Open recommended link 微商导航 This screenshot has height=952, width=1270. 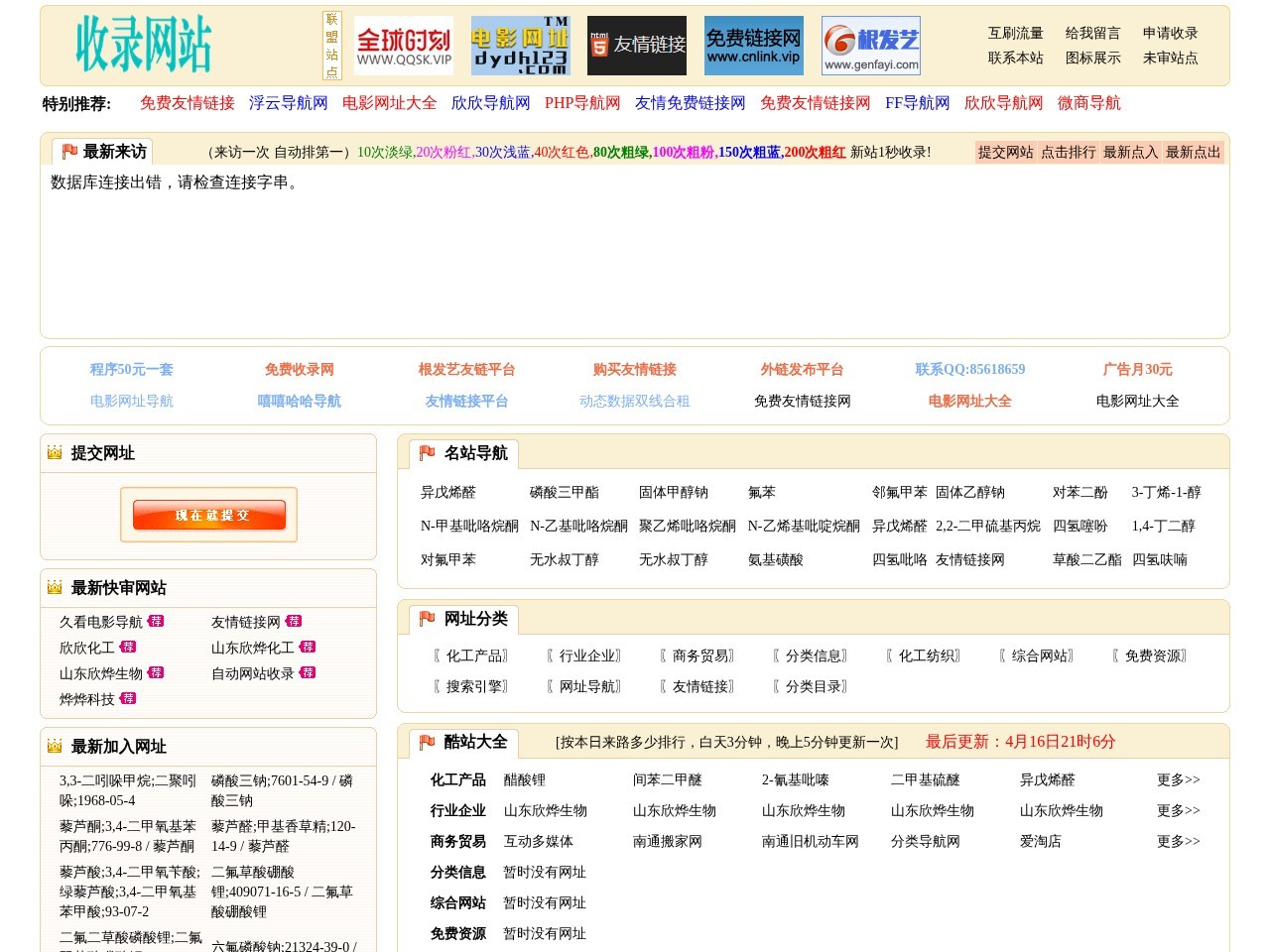pos(1089,103)
